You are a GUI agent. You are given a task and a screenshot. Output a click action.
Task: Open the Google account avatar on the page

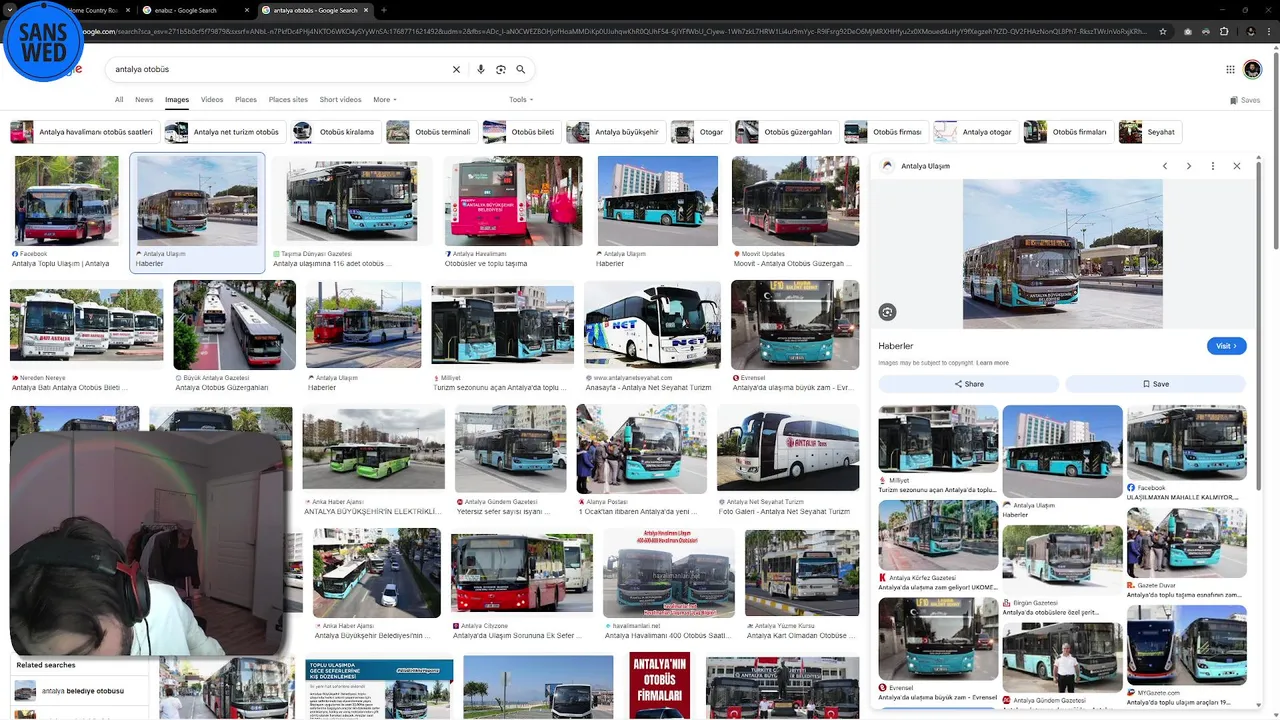[1252, 69]
